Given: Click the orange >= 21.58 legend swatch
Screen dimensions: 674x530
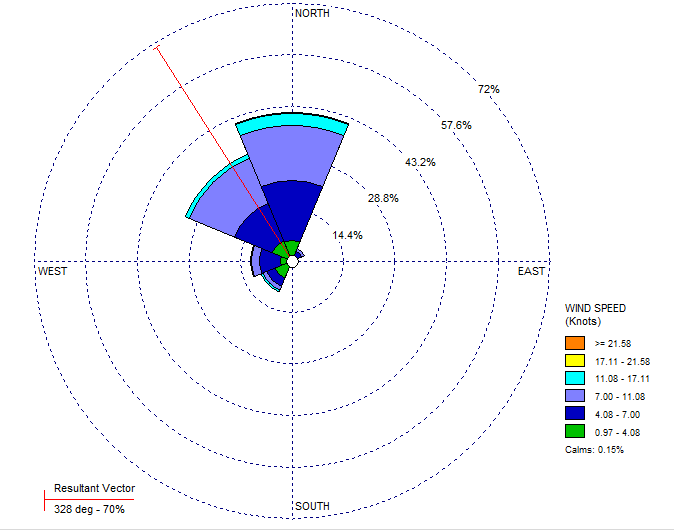Looking at the screenshot, I should point(574,343).
